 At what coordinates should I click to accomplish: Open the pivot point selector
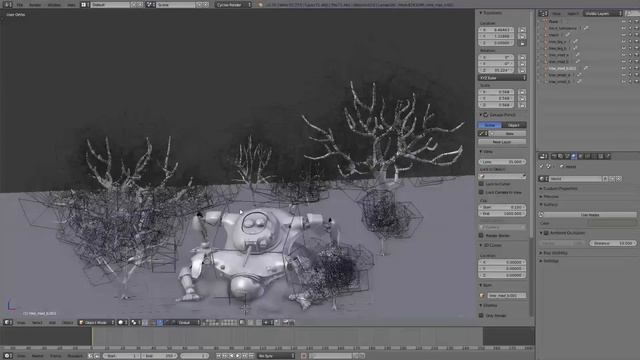(136, 322)
